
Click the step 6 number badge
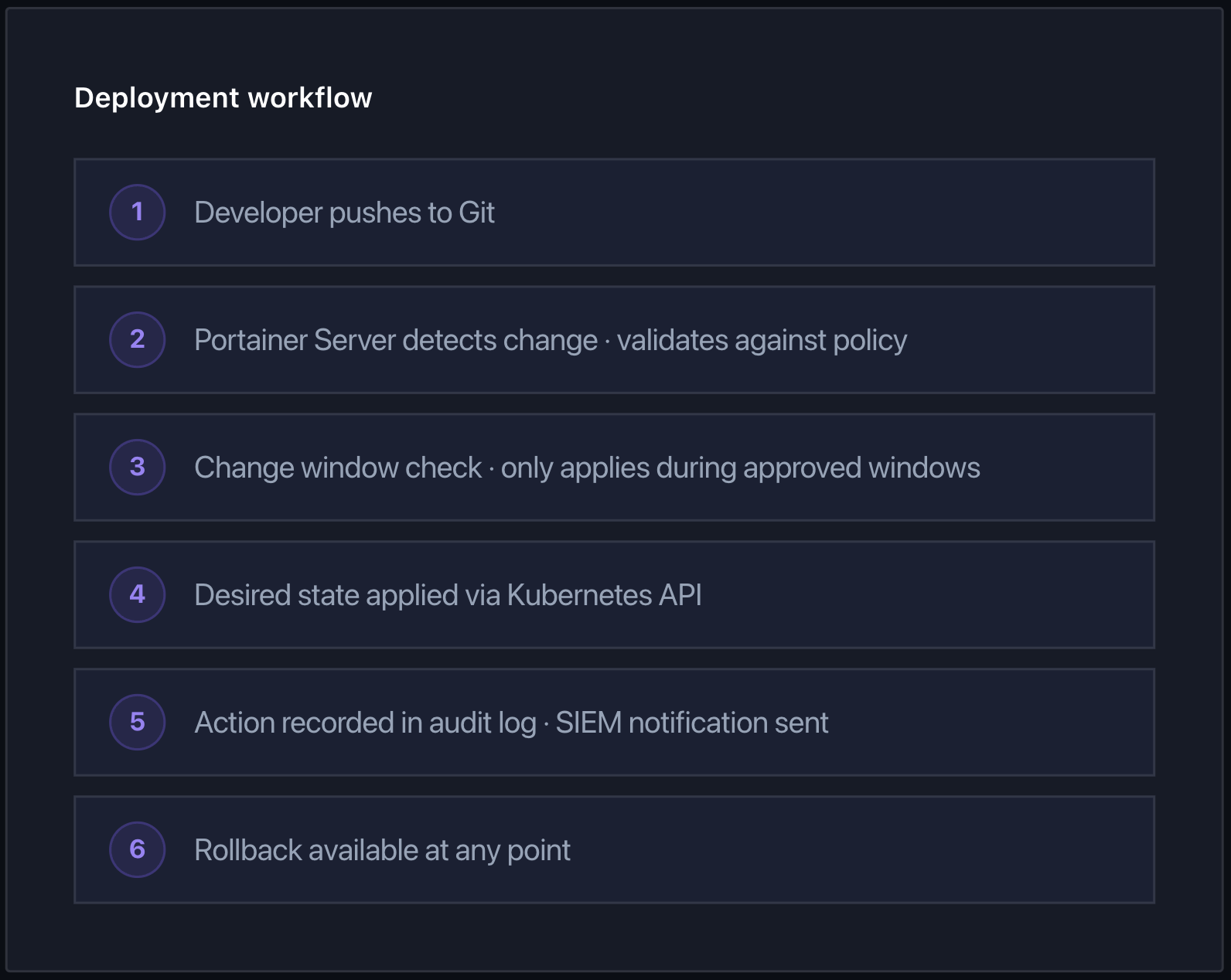(x=138, y=849)
